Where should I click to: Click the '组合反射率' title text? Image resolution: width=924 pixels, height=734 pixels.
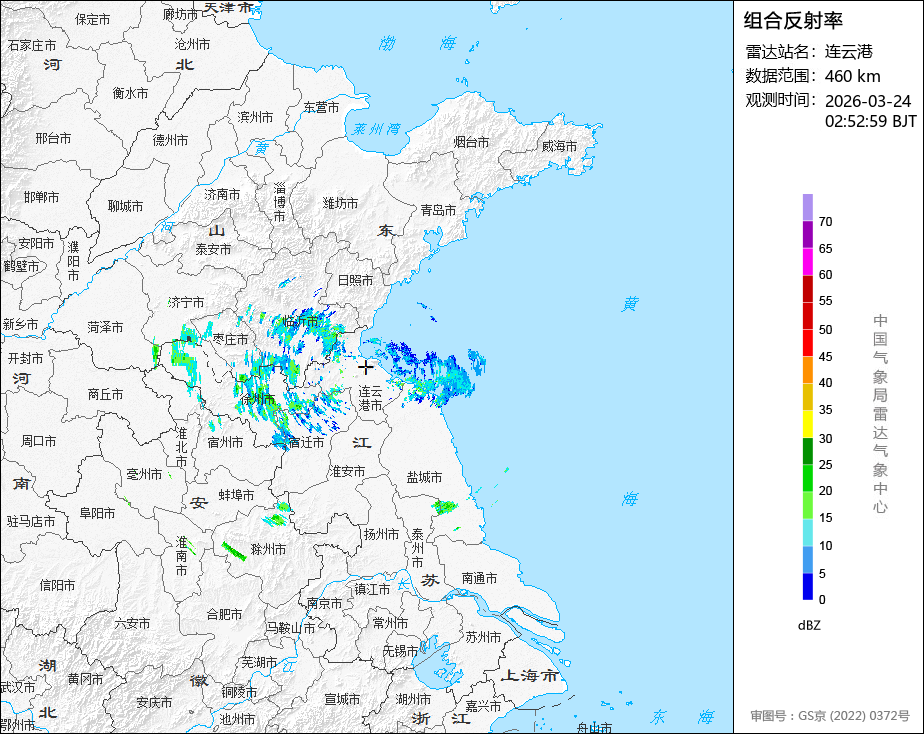point(793,21)
